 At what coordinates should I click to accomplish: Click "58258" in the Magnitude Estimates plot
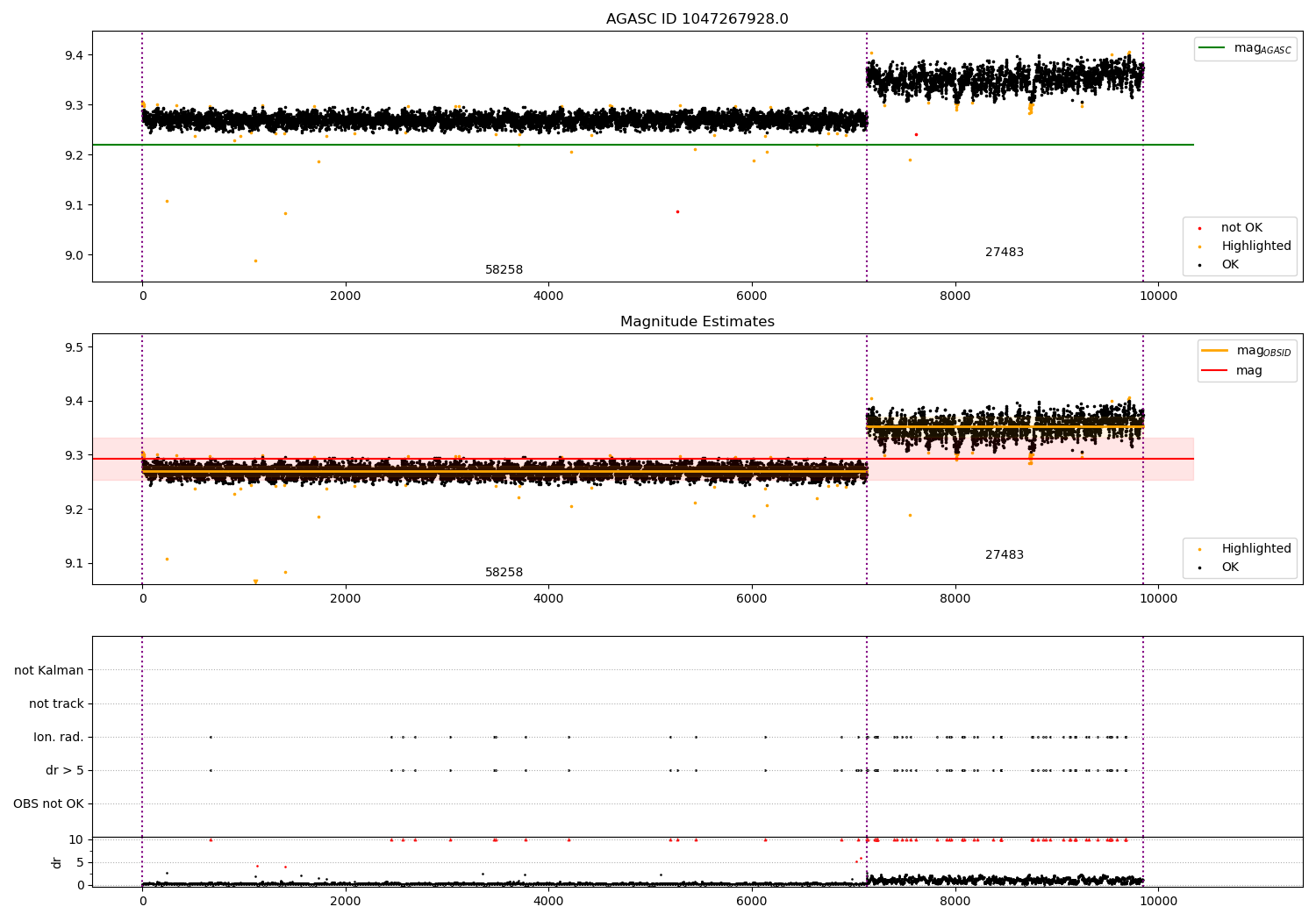[x=504, y=573]
